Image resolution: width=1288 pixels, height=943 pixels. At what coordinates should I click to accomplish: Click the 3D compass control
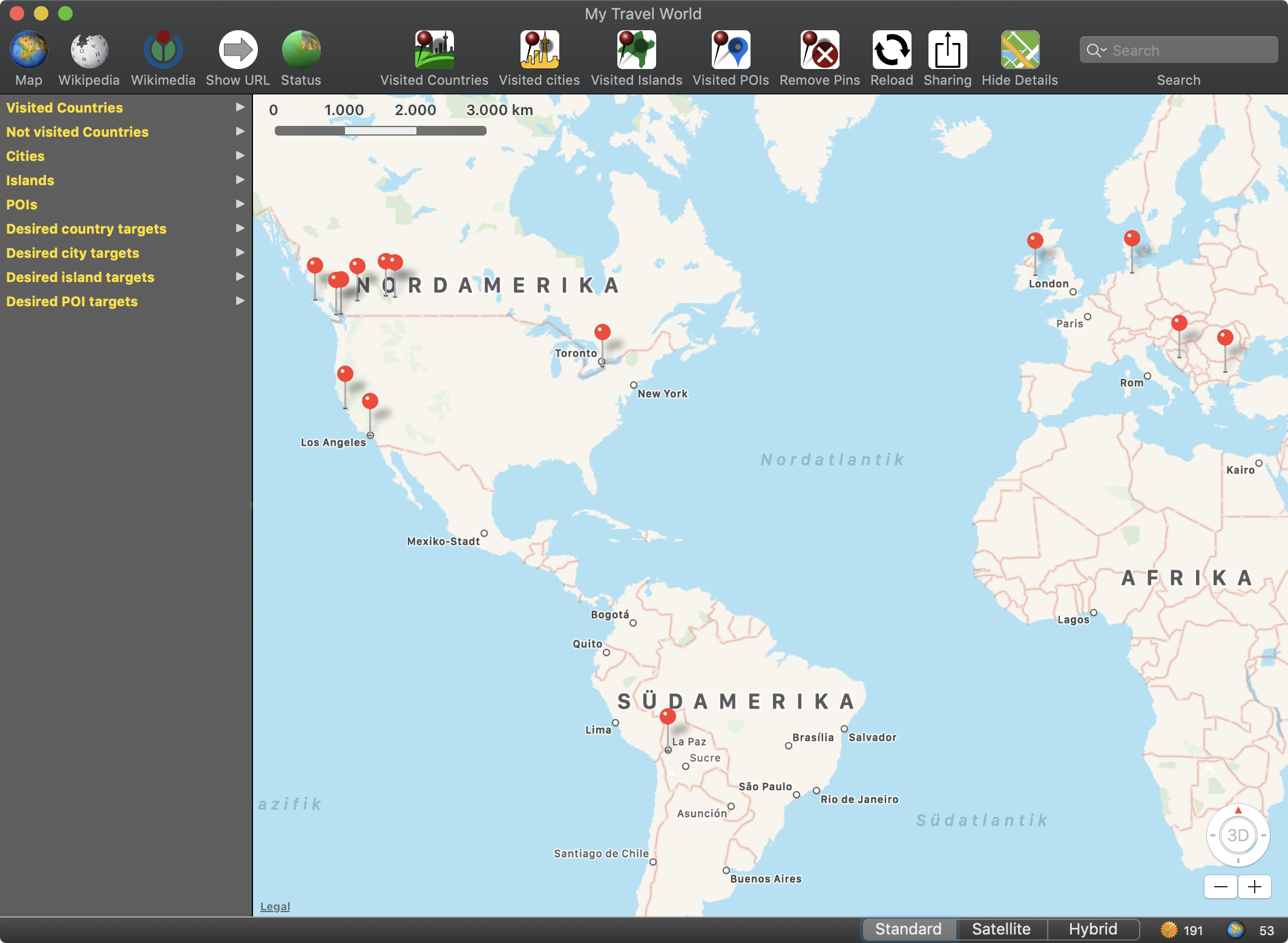coord(1238,835)
